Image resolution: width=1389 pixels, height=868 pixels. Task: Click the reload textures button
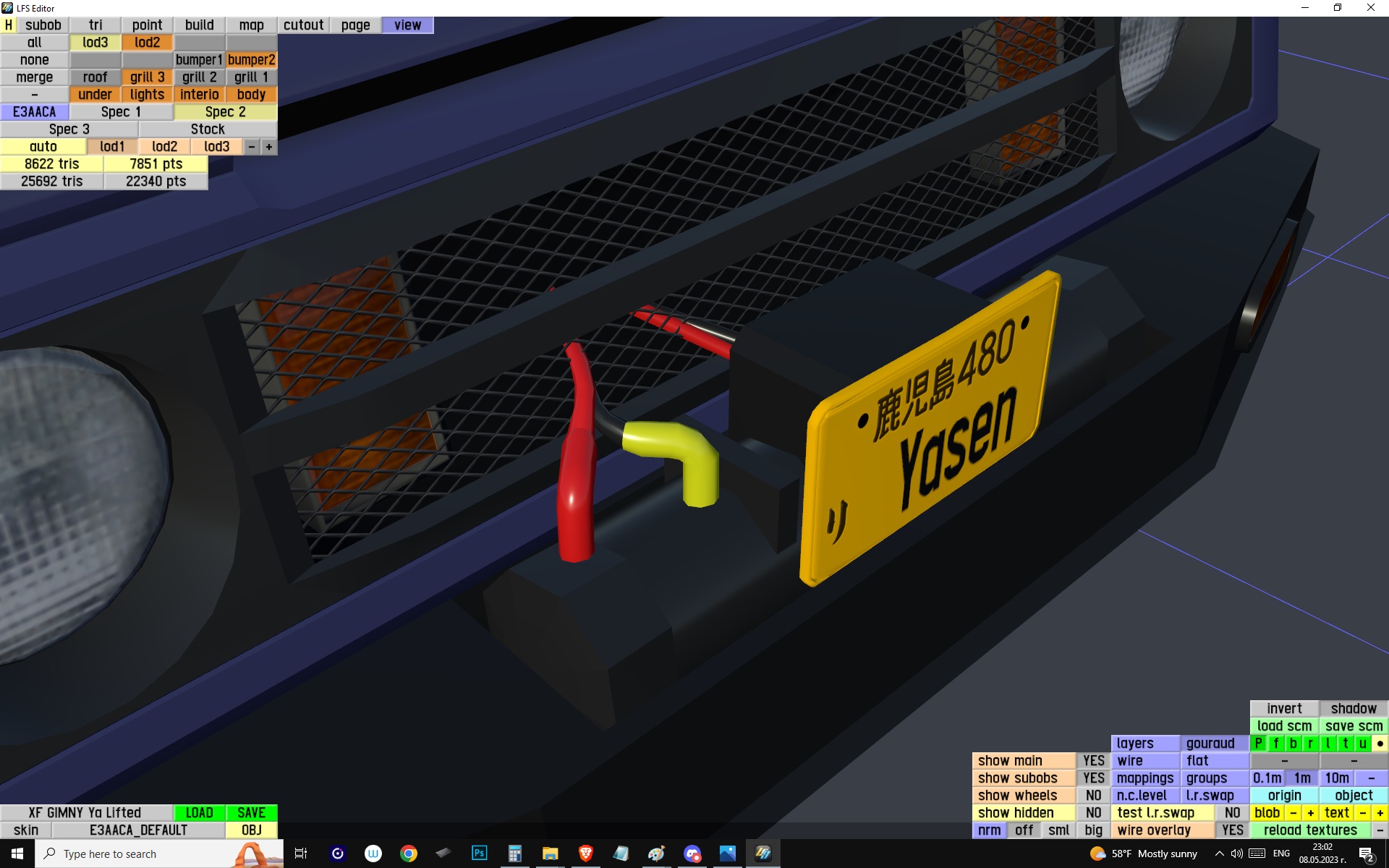[1309, 830]
